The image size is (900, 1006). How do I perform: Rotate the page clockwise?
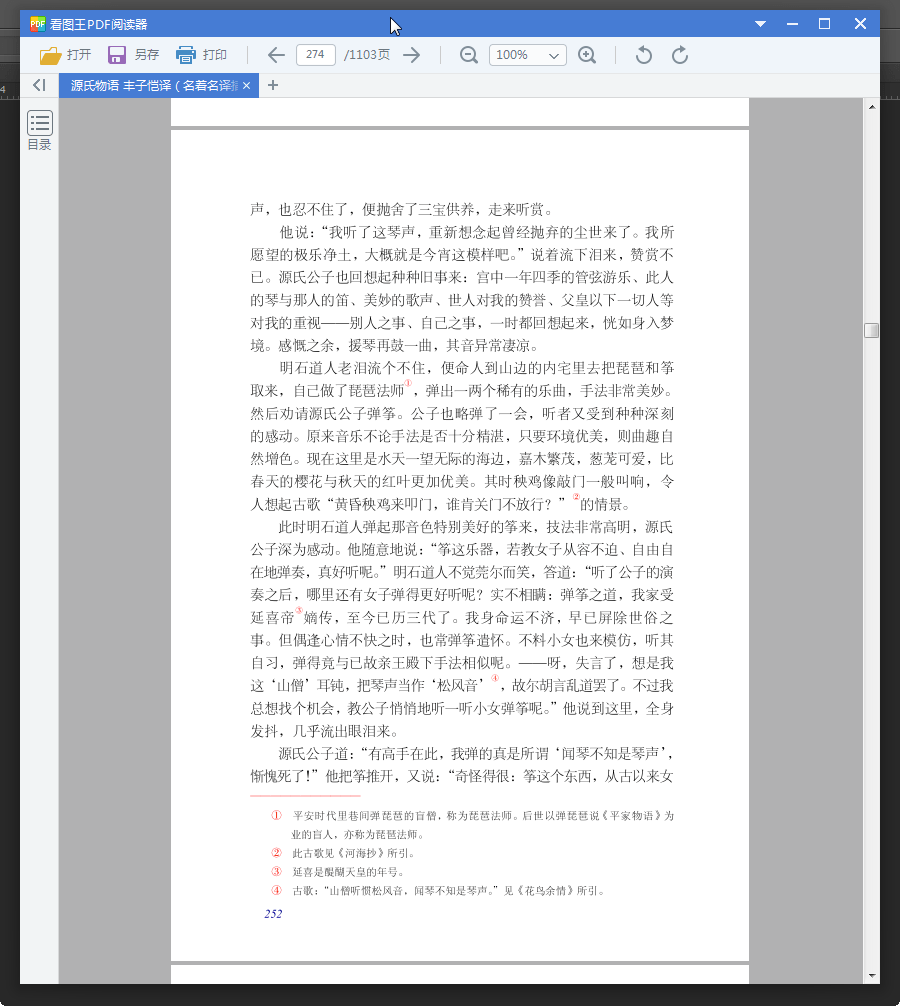[x=681, y=55]
